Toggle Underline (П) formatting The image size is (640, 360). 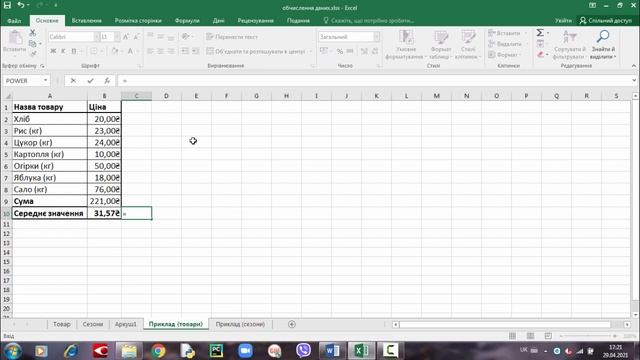tap(74, 51)
